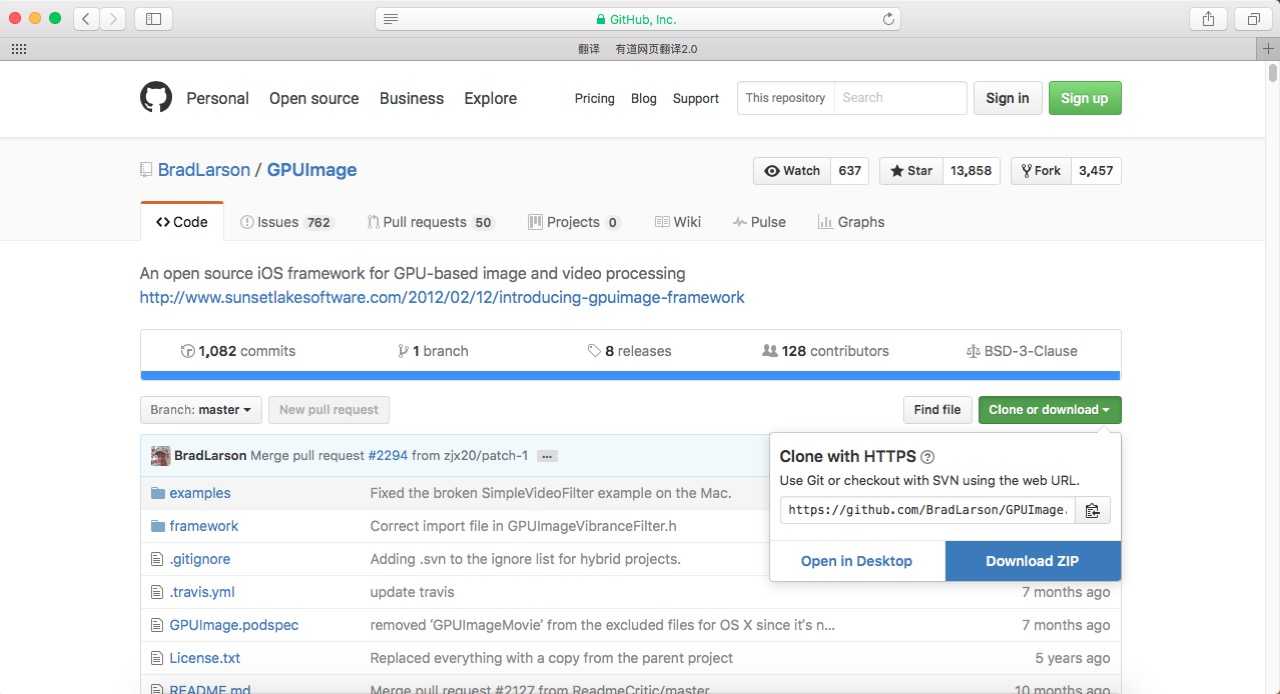Click the 有道网页翻译2.0 bookmark
This screenshot has width=1280, height=694.
pyautogui.click(x=656, y=49)
